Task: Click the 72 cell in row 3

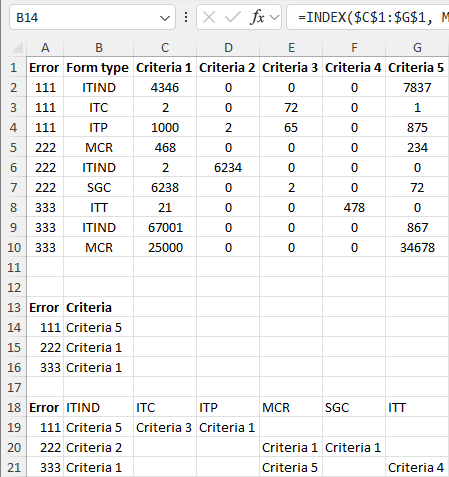Action: pyautogui.click(x=291, y=108)
